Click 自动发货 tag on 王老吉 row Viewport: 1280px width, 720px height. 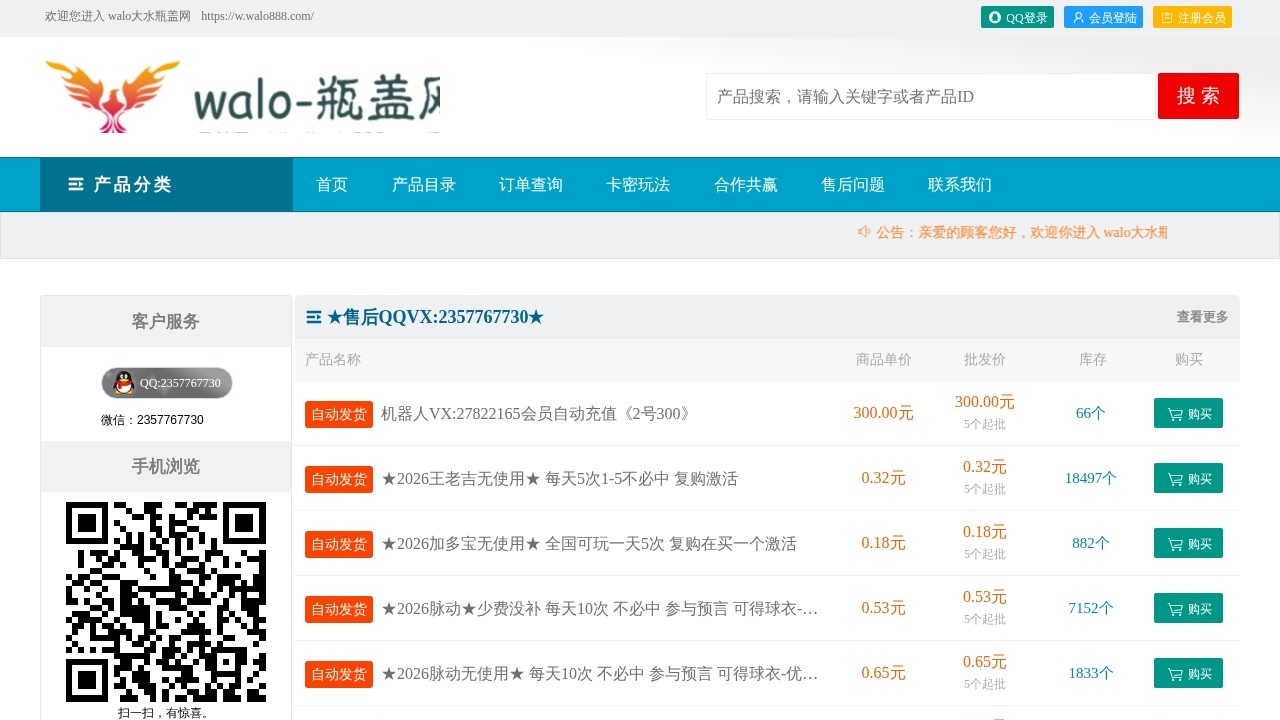click(339, 479)
